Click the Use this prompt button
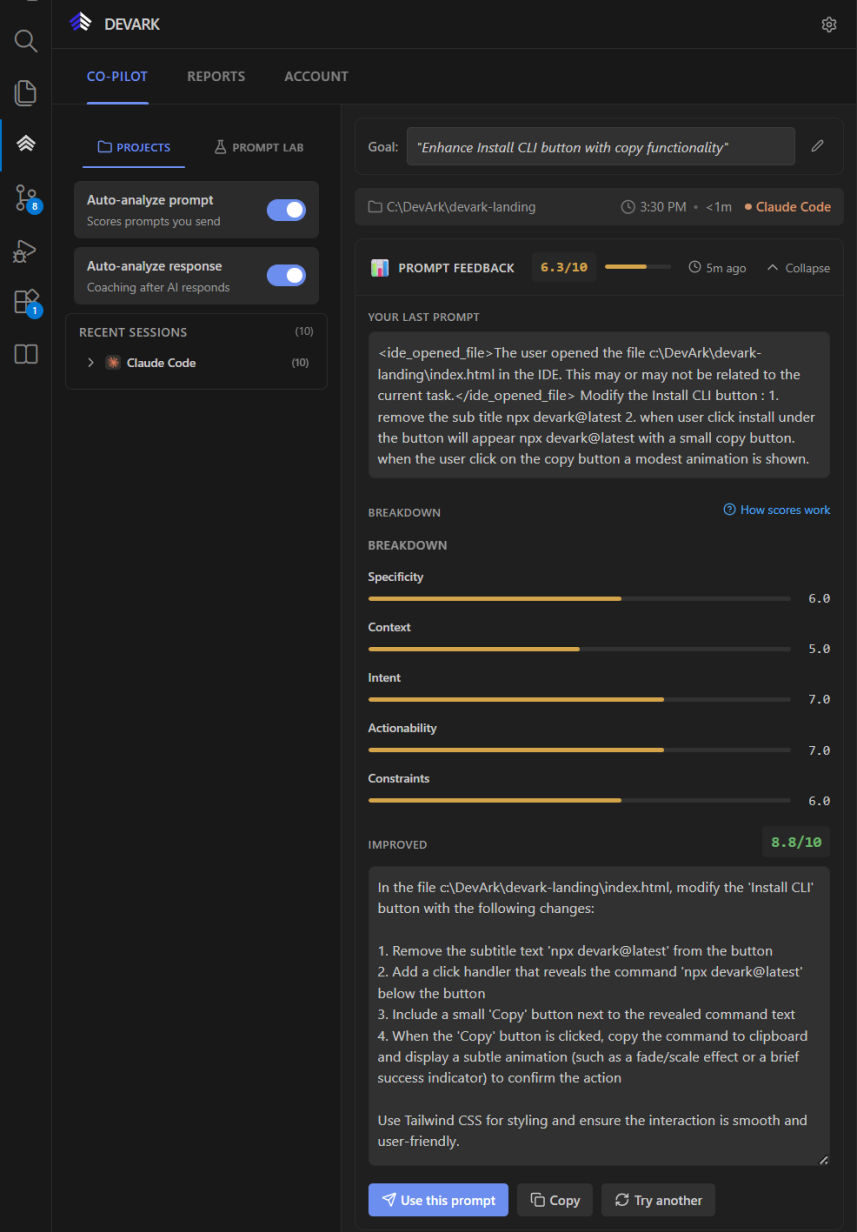This screenshot has height=1232, width=857. [x=437, y=1199]
